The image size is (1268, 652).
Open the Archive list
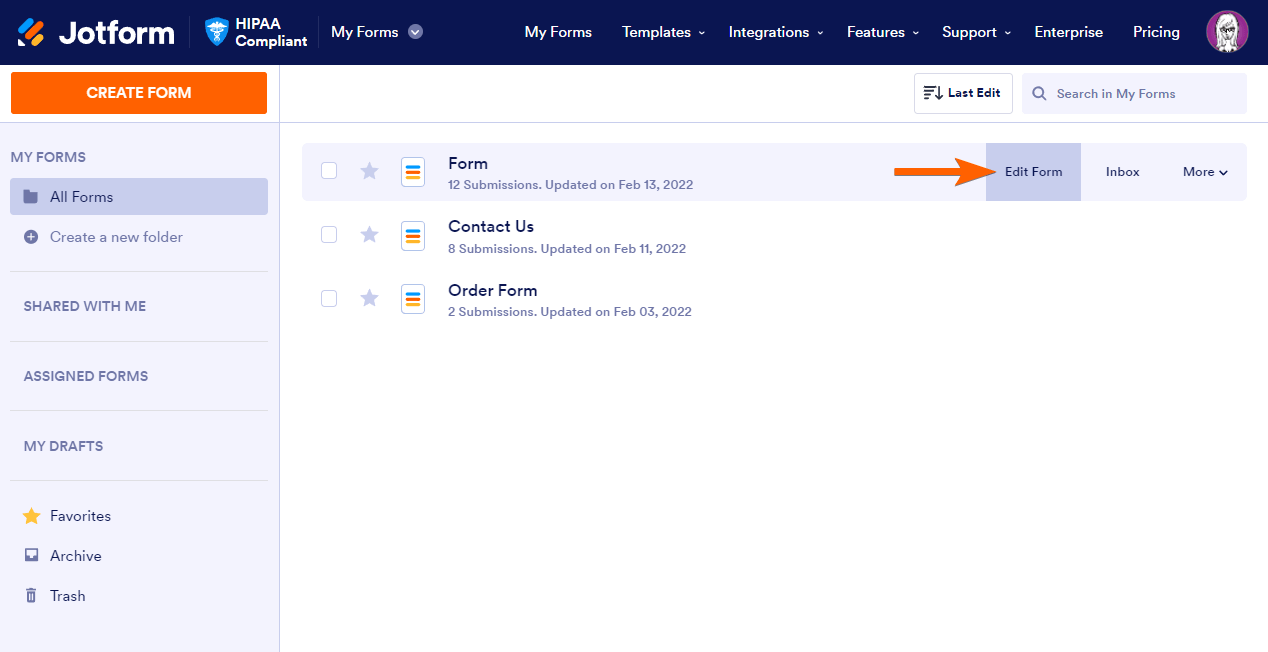click(76, 556)
